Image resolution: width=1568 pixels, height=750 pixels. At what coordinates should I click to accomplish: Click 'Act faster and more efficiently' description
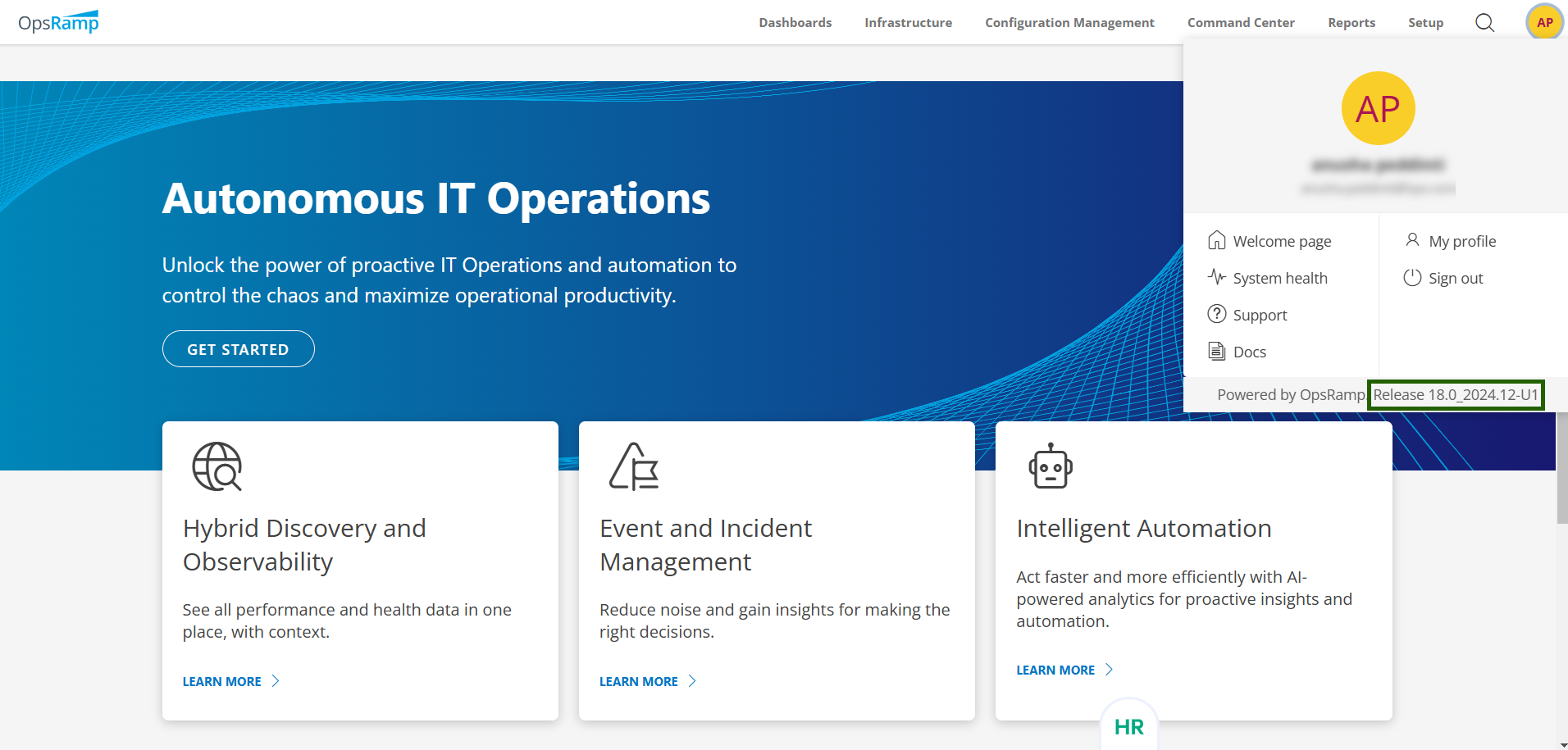click(1184, 599)
